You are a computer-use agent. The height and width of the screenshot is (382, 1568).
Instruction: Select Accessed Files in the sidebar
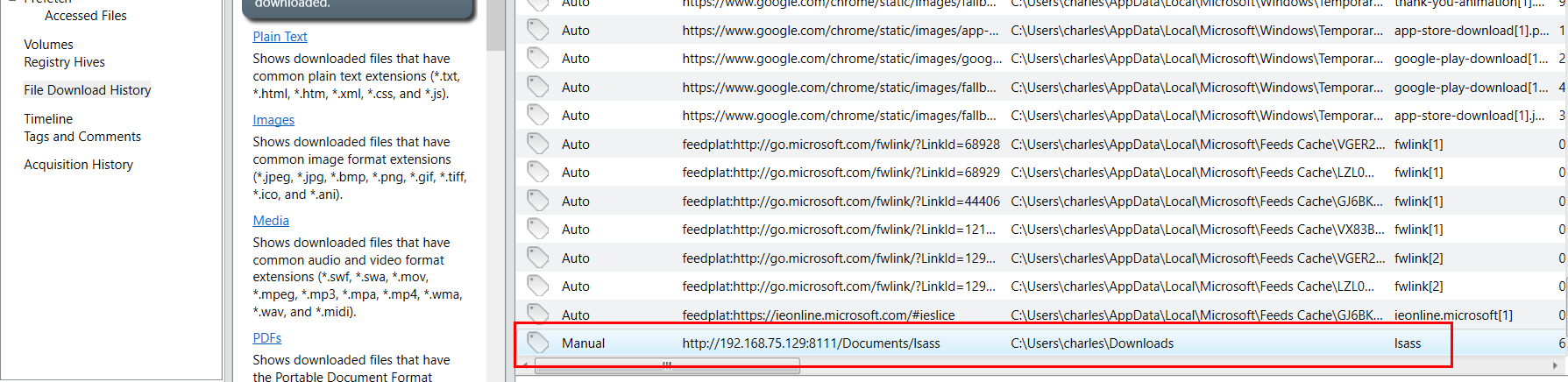[86, 16]
